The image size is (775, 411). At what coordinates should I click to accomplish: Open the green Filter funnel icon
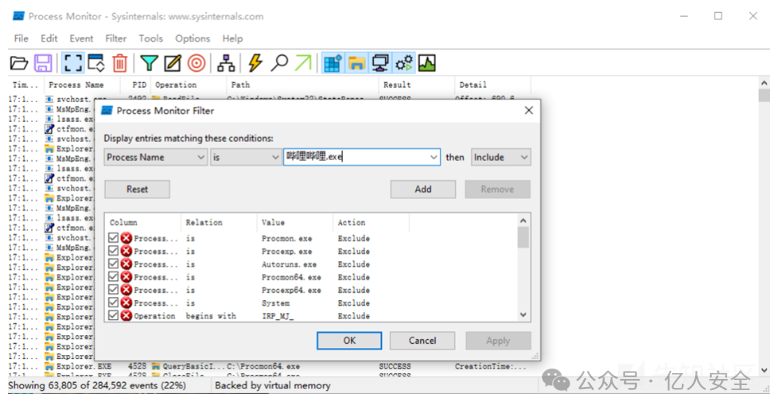pos(149,63)
